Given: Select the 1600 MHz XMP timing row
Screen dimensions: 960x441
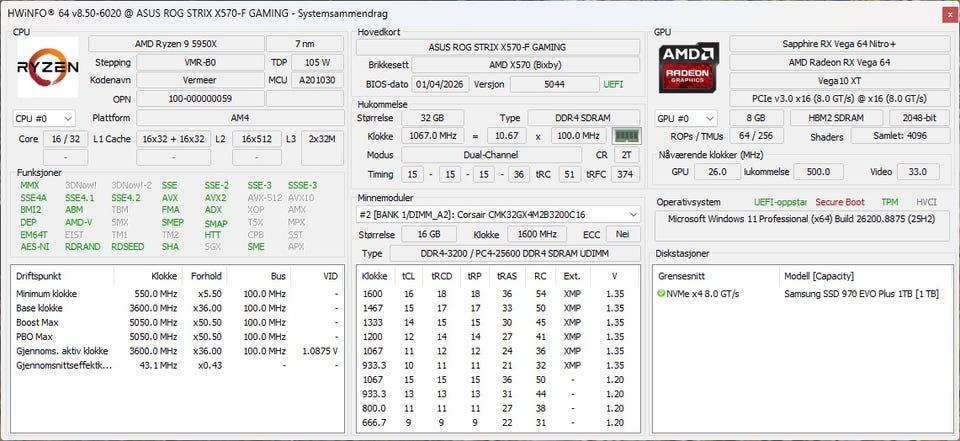Looking at the screenshot, I should click(x=498, y=294).
